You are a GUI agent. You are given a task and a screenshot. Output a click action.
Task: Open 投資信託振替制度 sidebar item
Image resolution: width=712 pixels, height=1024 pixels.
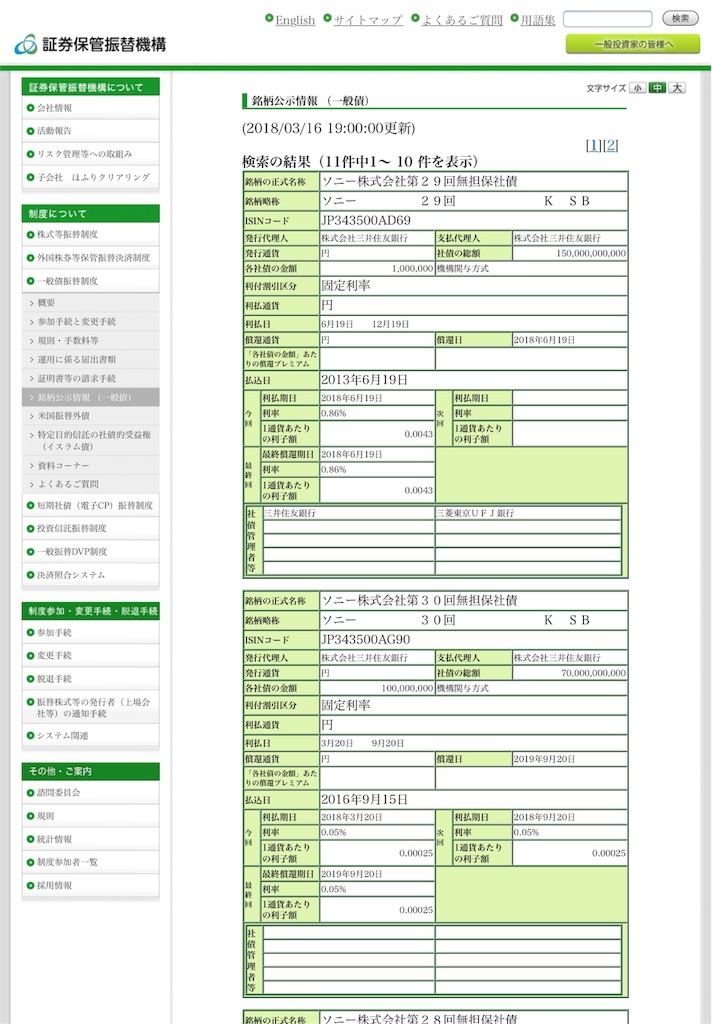(90, 528)
